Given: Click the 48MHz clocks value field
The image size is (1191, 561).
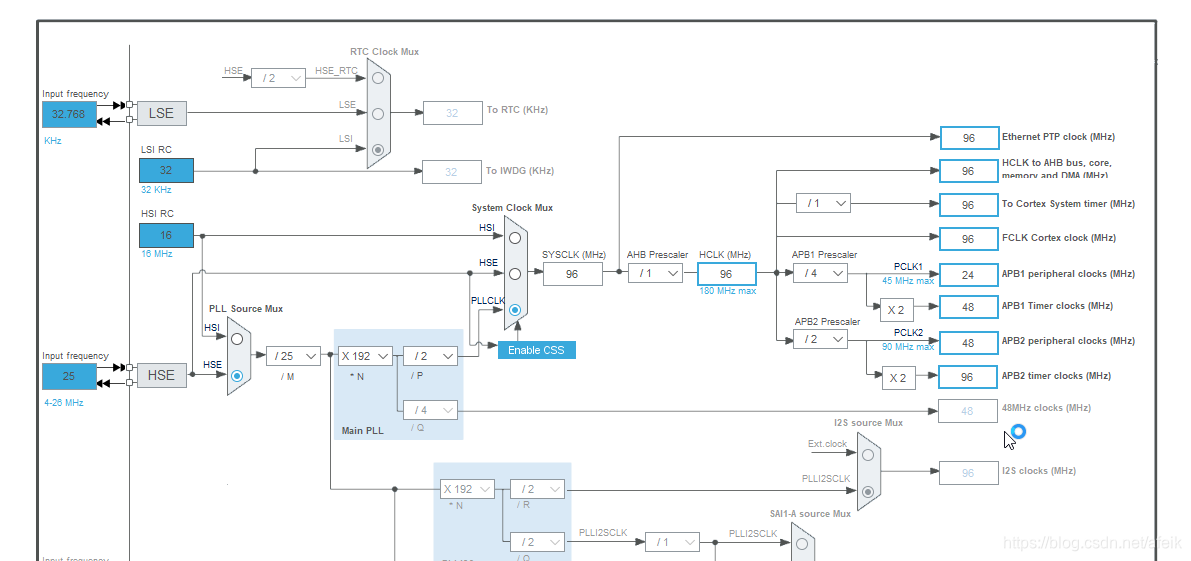Looking at the screenshot, I should (x=968, y=411).
